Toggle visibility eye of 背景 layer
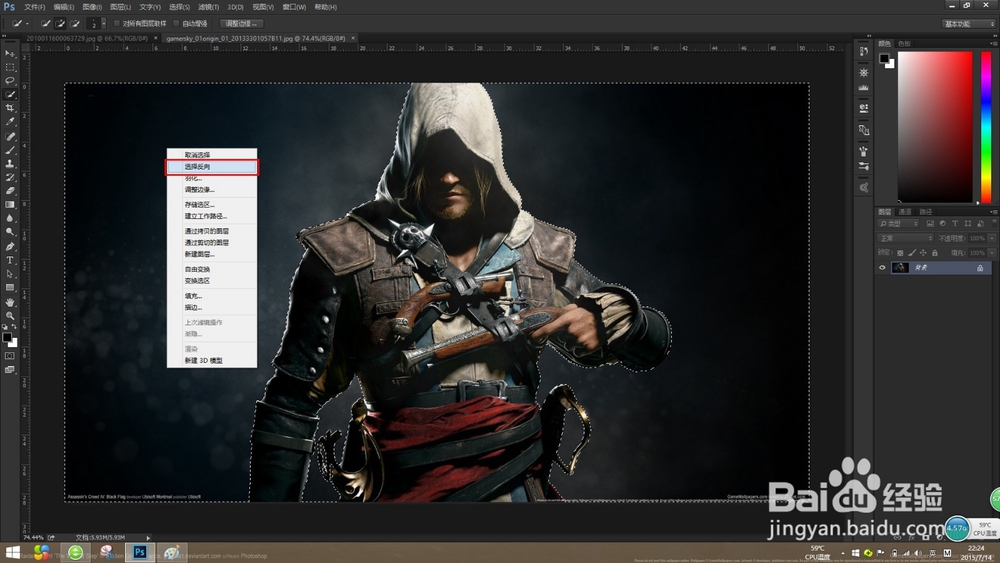1000x563 pixels. pos(883,268)
